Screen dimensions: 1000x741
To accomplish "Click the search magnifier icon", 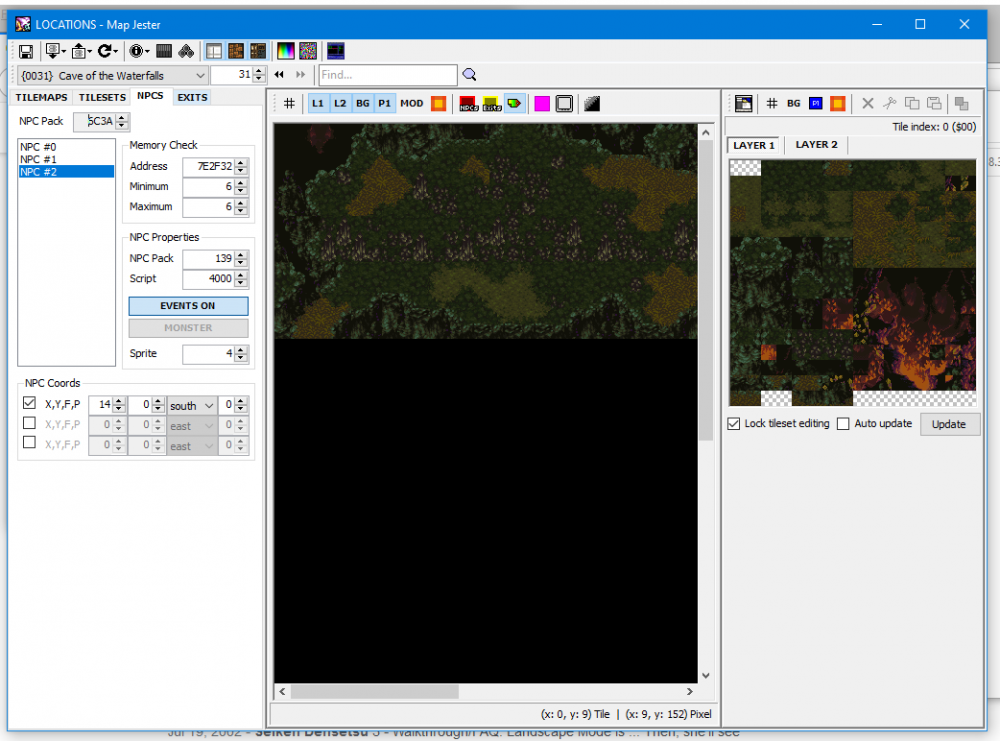I will (x=469, y=75).
